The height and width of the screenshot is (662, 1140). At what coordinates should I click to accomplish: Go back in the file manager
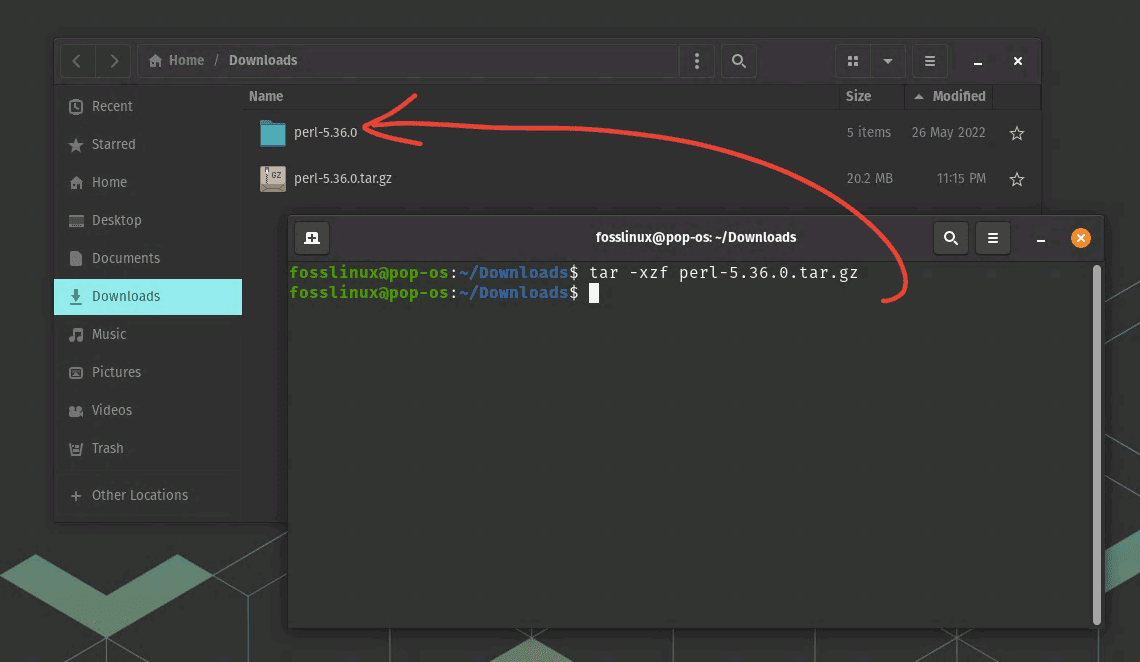point(77,61)
